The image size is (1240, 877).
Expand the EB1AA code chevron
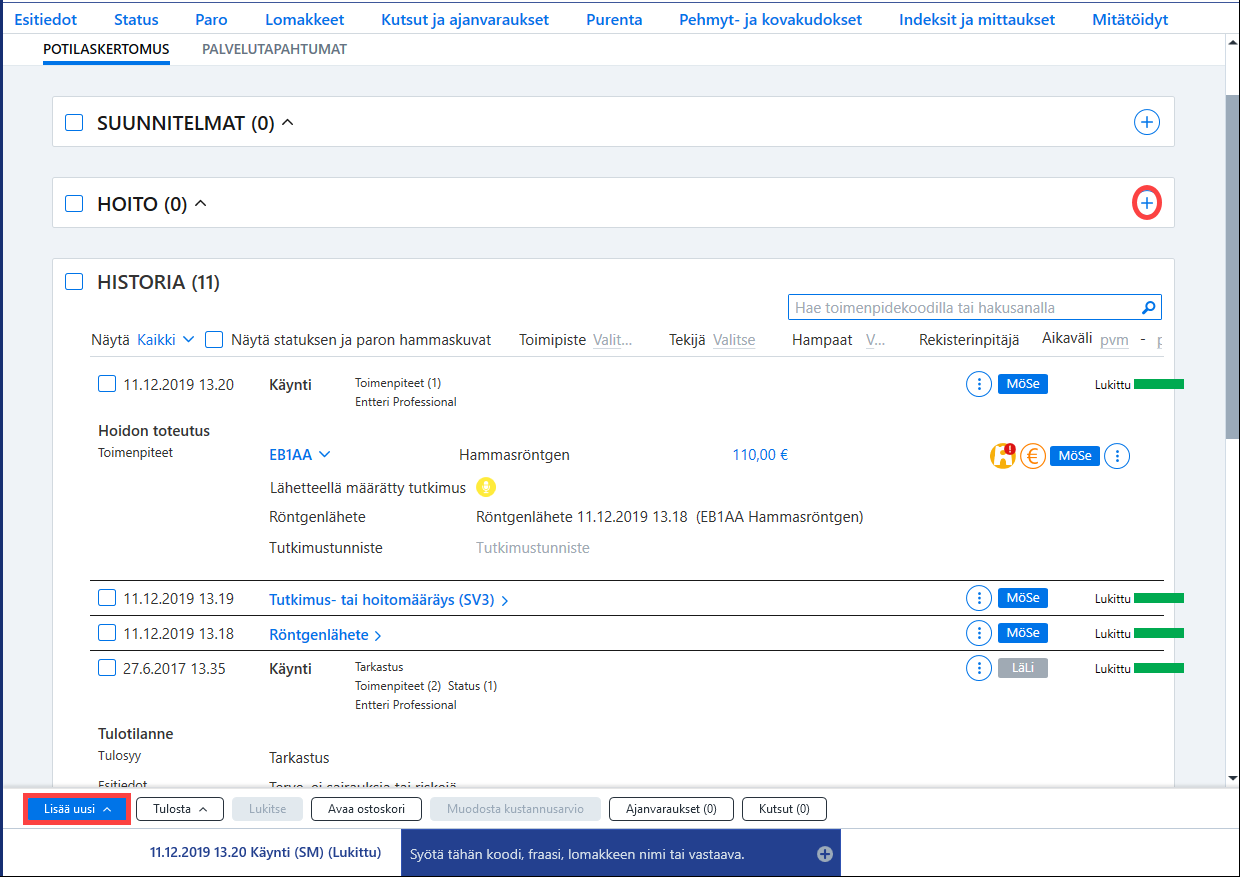[x=324, y=455]
